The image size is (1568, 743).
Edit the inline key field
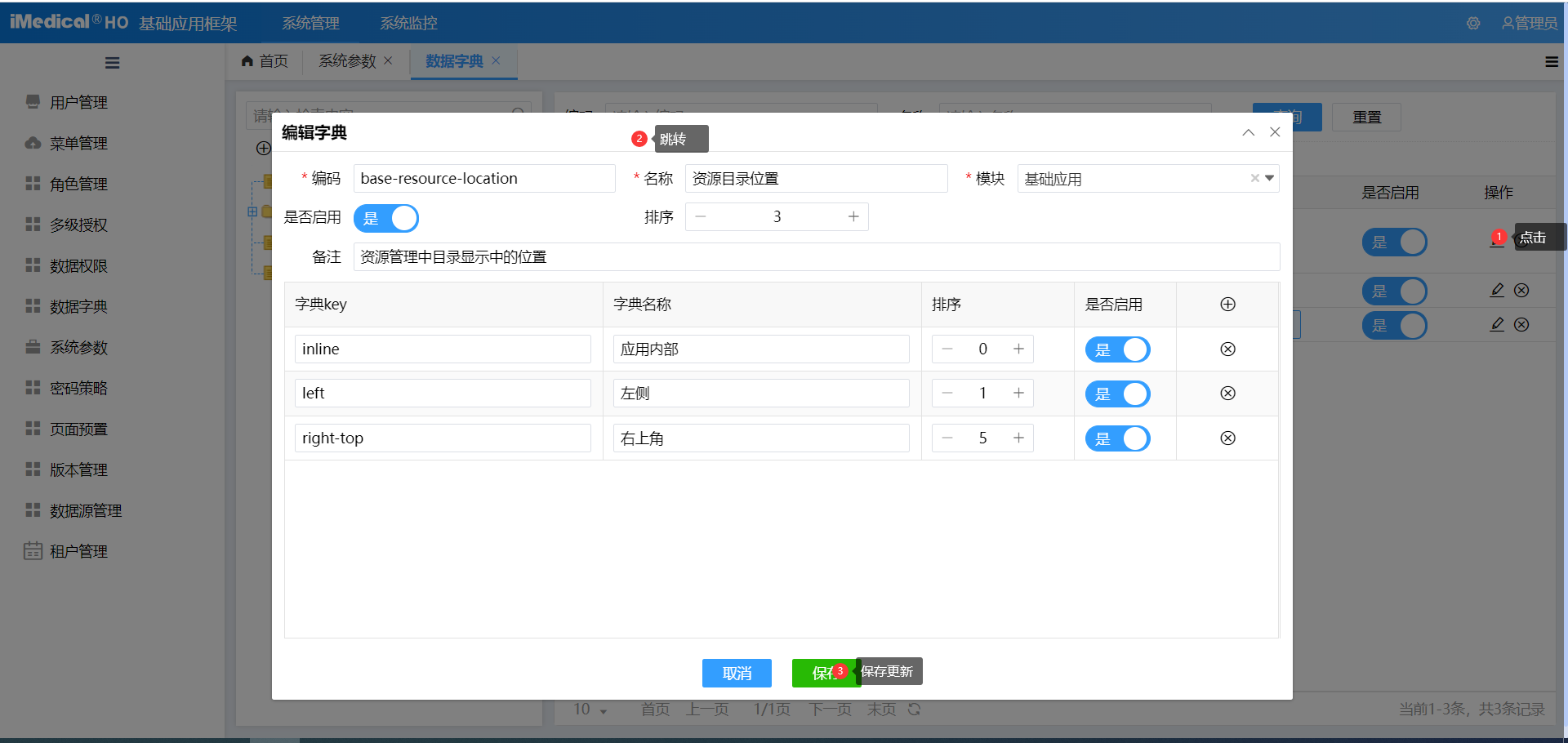pos(443,349)
